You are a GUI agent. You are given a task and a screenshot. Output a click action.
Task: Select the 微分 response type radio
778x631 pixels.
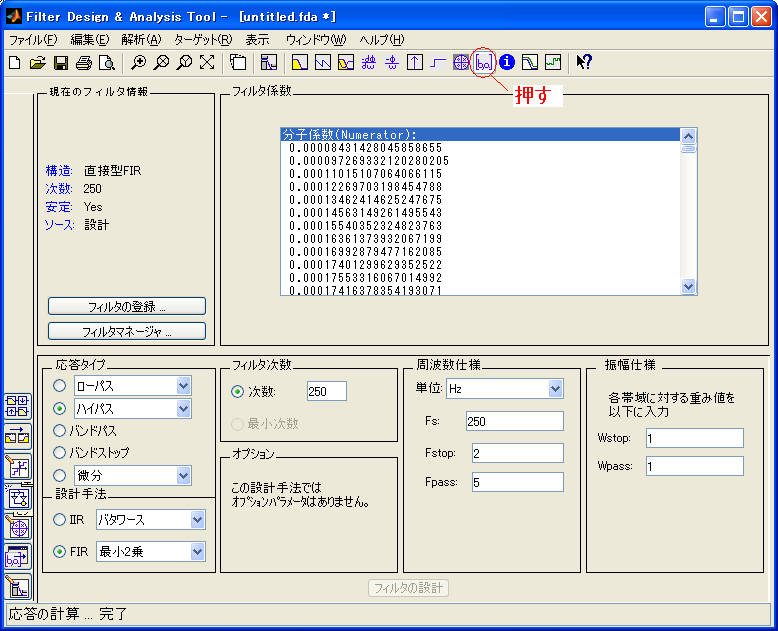[60, 475]
